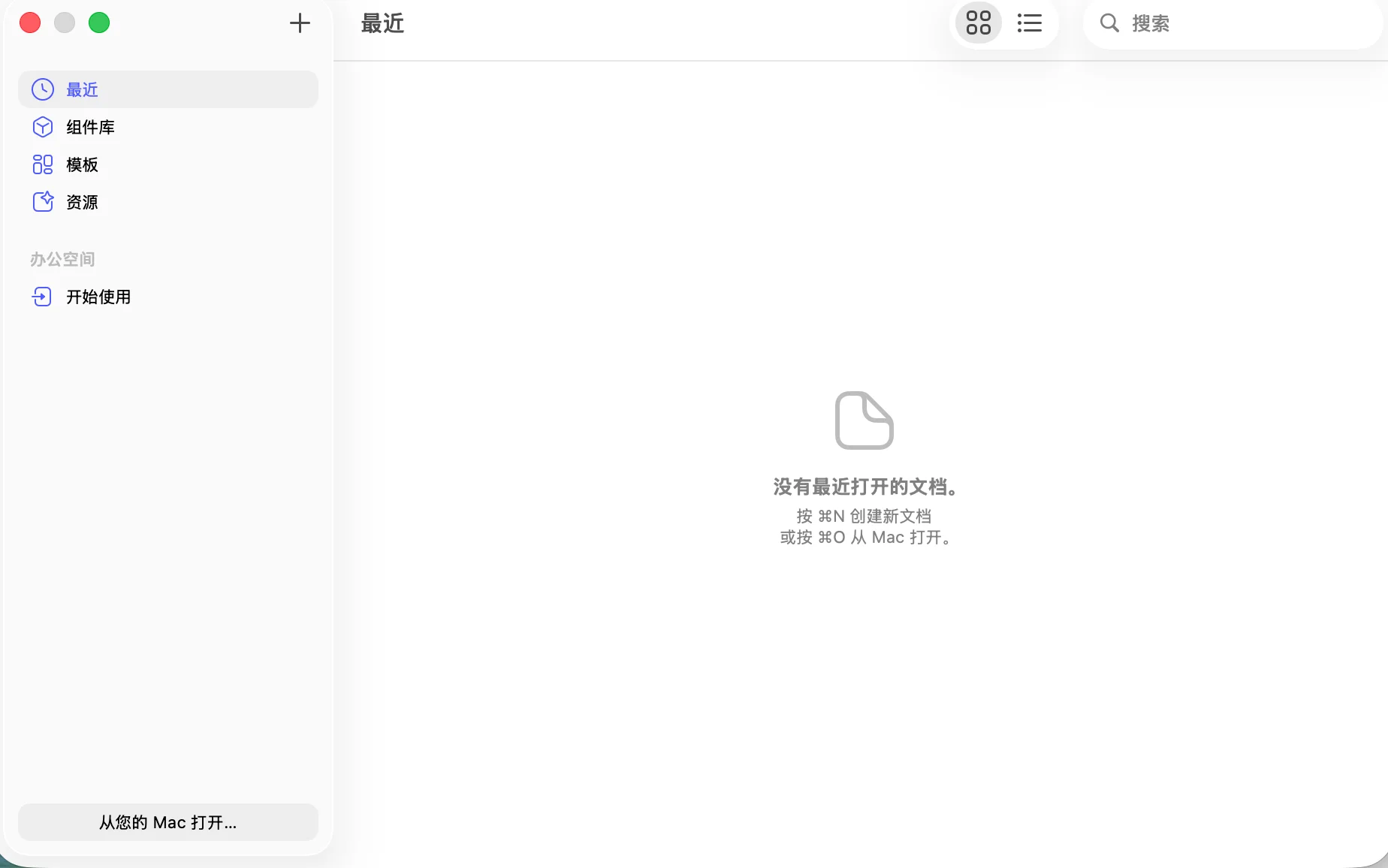Click the 按 ⌘N 创建新文档 hint
Image resolution: width=1388 pixels, height=868 pixels.
pyautogui.click(x=864, y=516)
